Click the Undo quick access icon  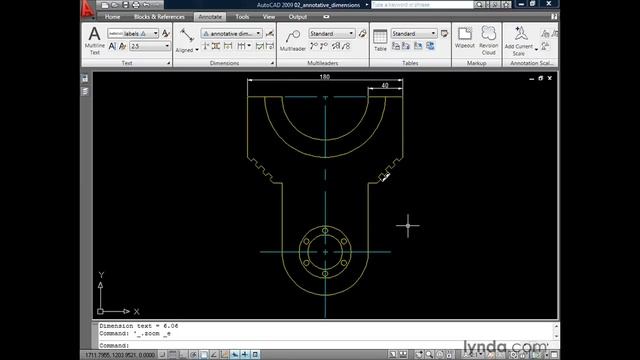pyautogui.click(x=146, y=5)
